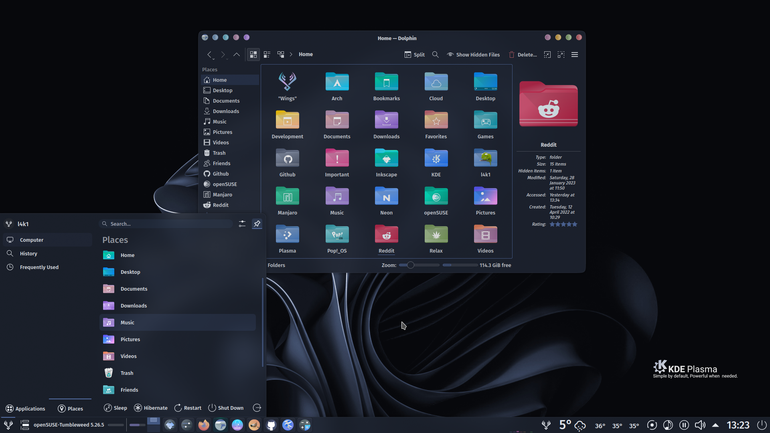This screenshot has width=770, height=433.
Task: Select the Favorites folder
Action: 436,124
